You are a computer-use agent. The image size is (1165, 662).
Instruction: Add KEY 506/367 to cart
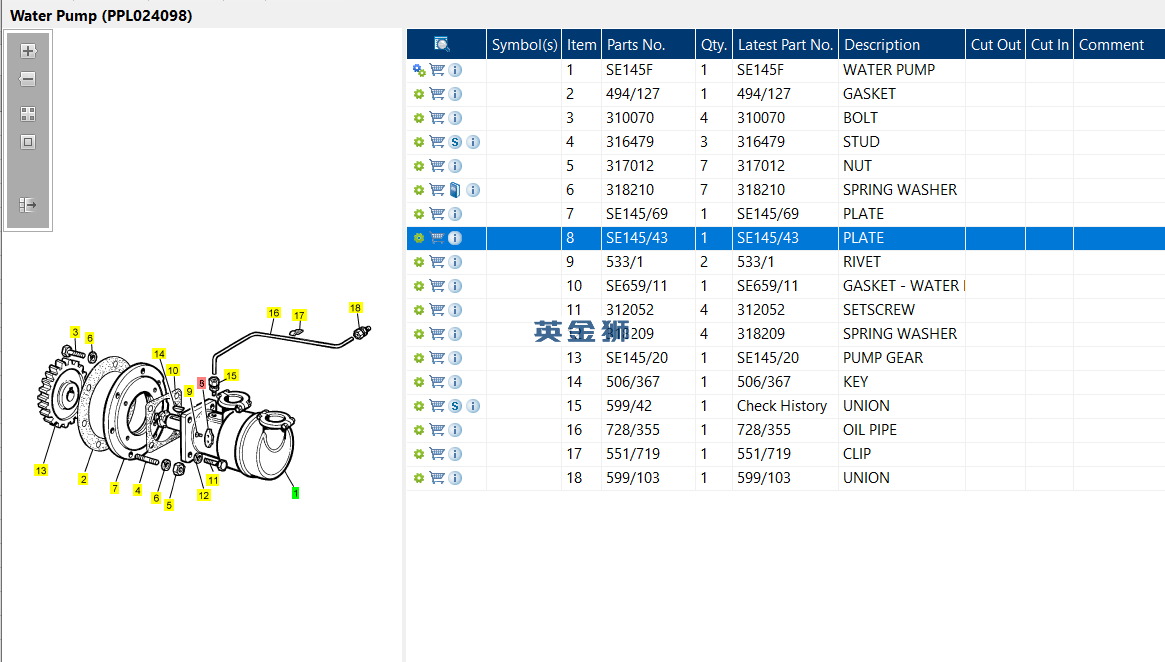(x=437, y=382)
